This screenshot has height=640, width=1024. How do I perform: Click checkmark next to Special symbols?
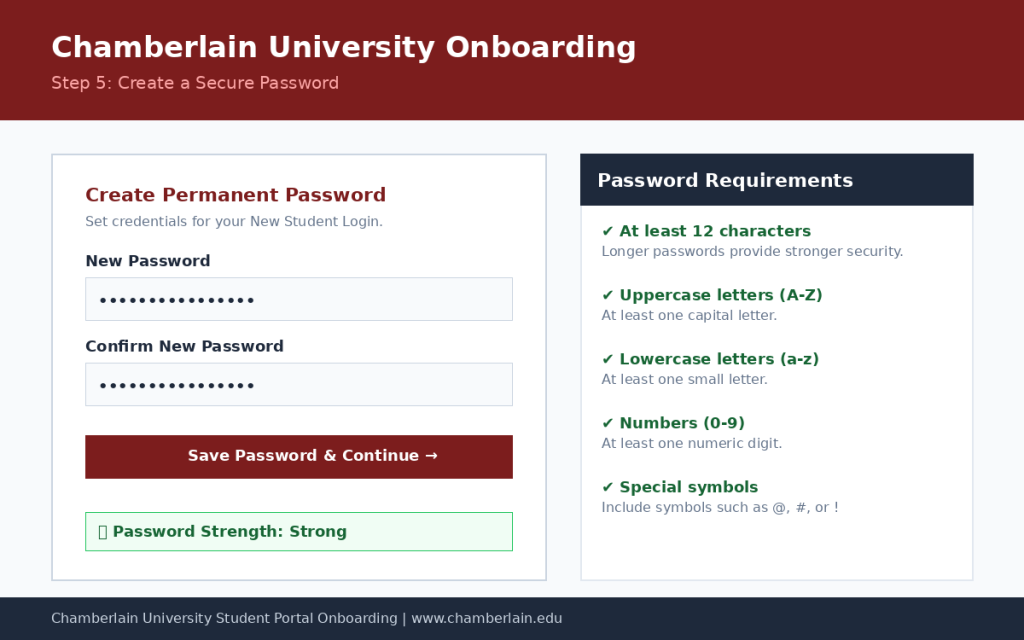[607, 487]
